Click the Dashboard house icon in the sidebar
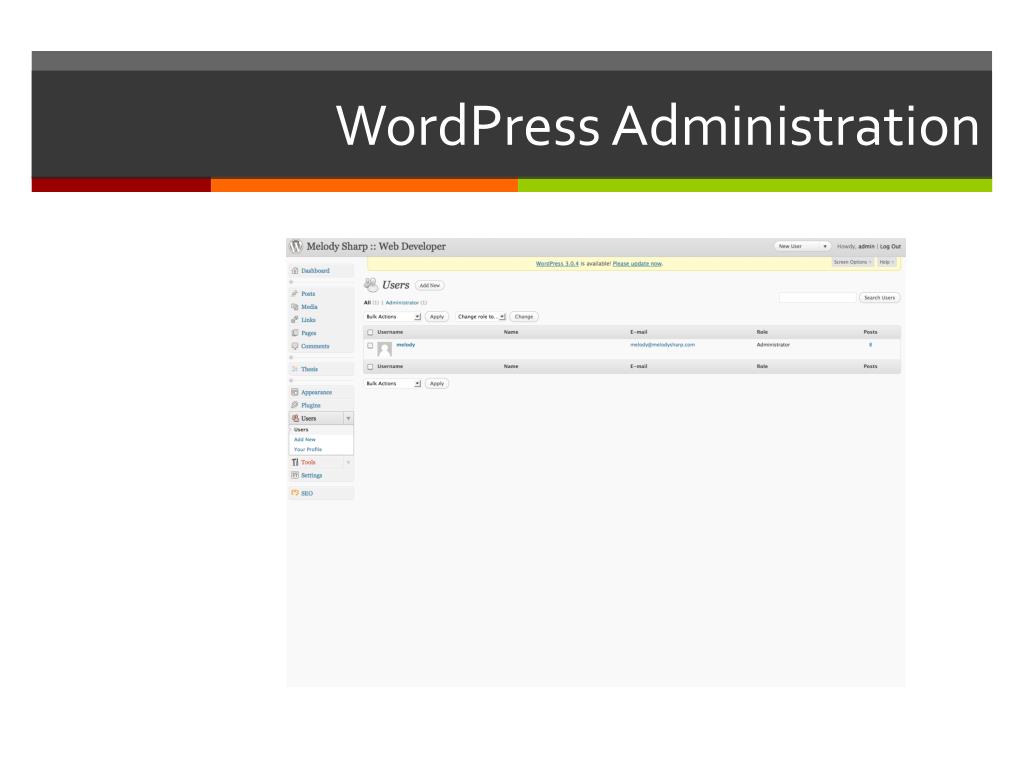The image size is (1024, 768). tap(295, 270)
